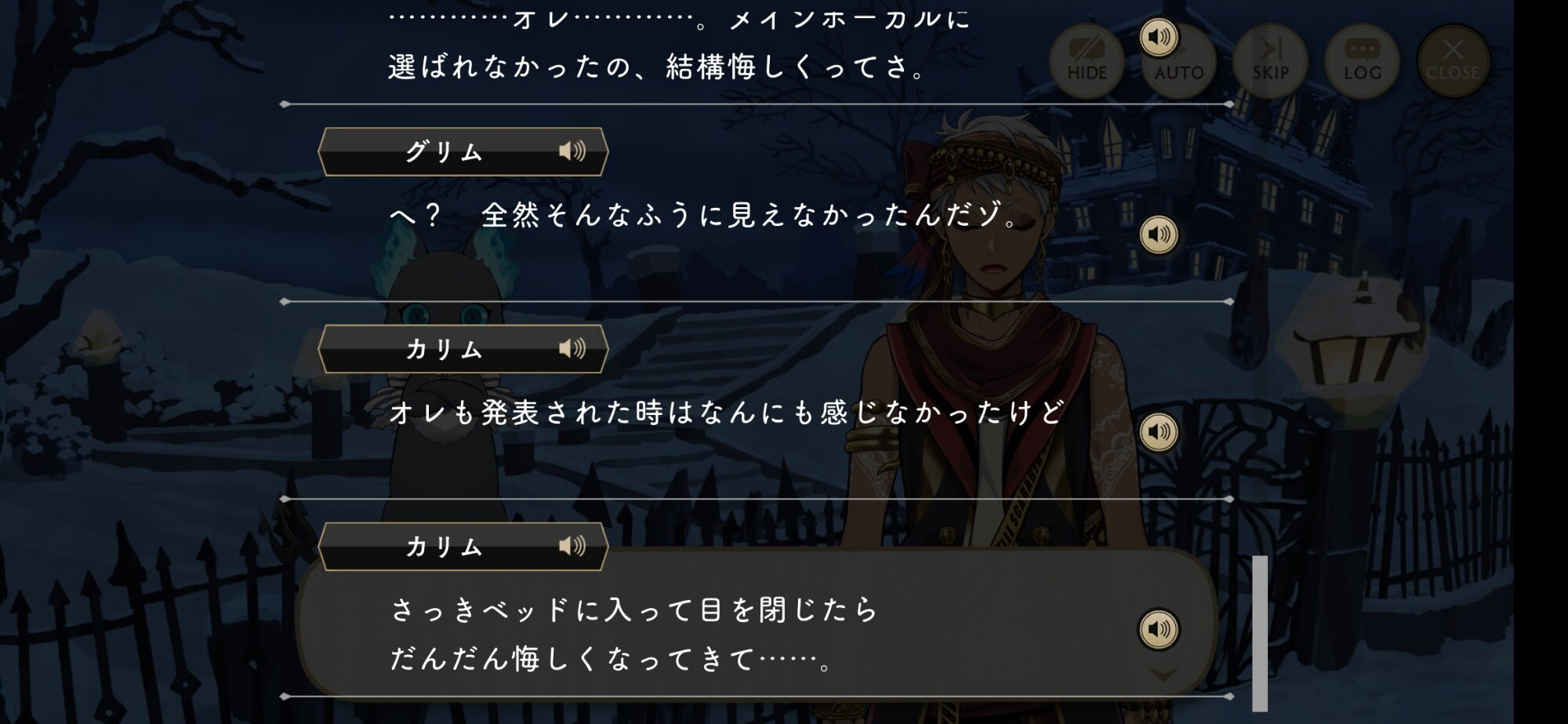Play voice icon on グリム name tag
Image resolution: width=1568 pixels, height=724 pixels.
(x=572, y=151)
